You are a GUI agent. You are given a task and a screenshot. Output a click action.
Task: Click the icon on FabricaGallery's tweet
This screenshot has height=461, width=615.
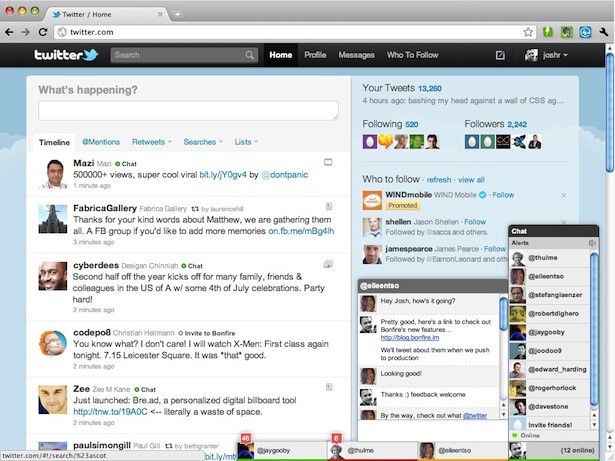(329, 206)
